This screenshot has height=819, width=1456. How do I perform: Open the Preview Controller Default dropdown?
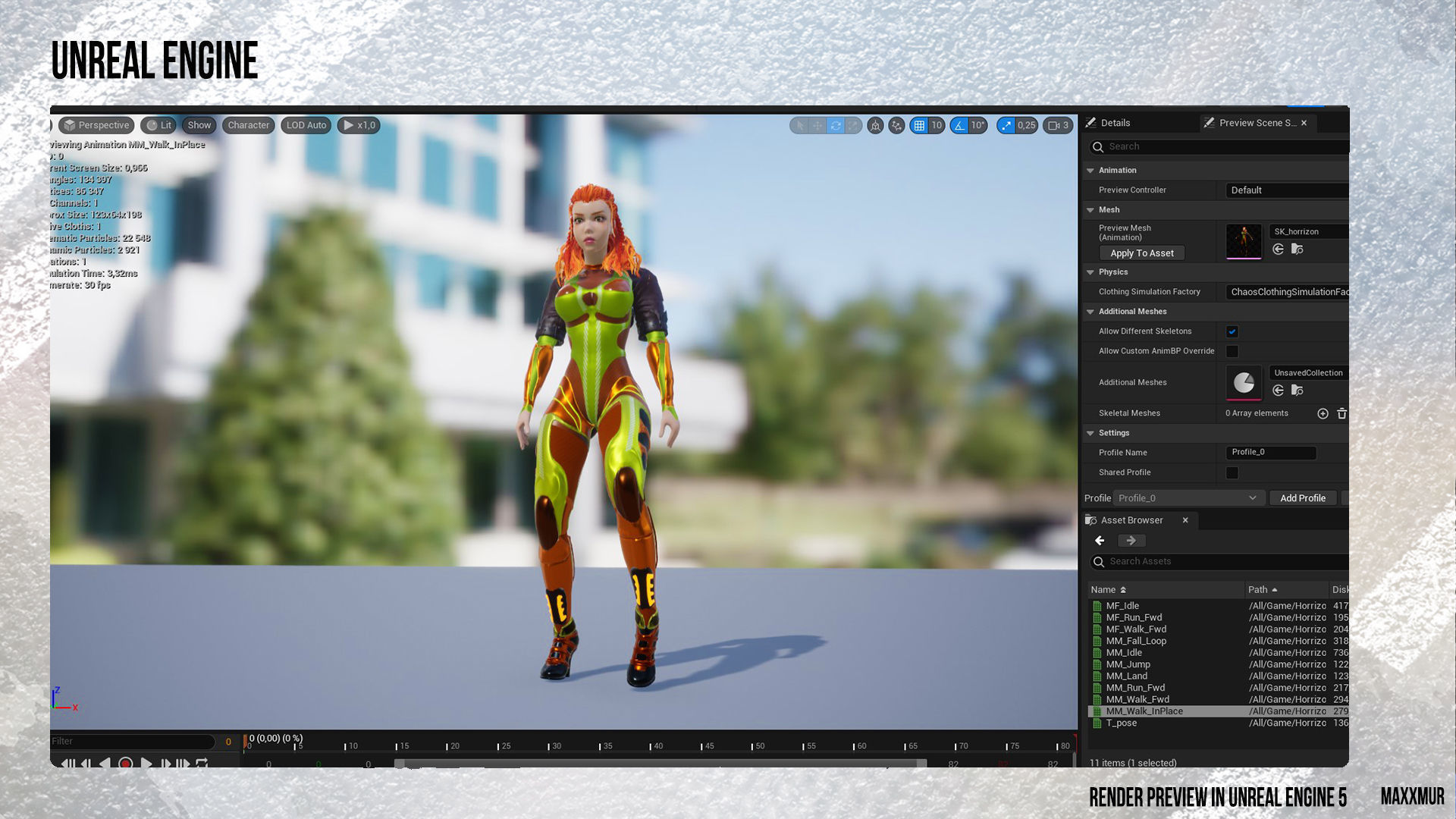(1287, 190)
